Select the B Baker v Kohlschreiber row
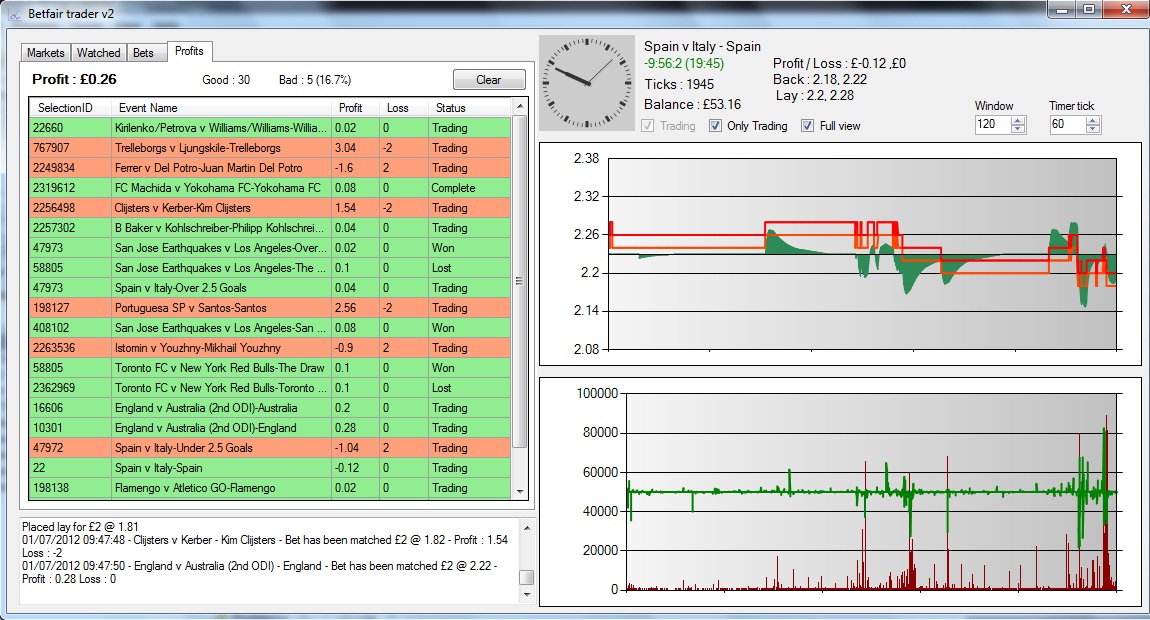The height and width of the screenshot is (620, 1150). 270,227
